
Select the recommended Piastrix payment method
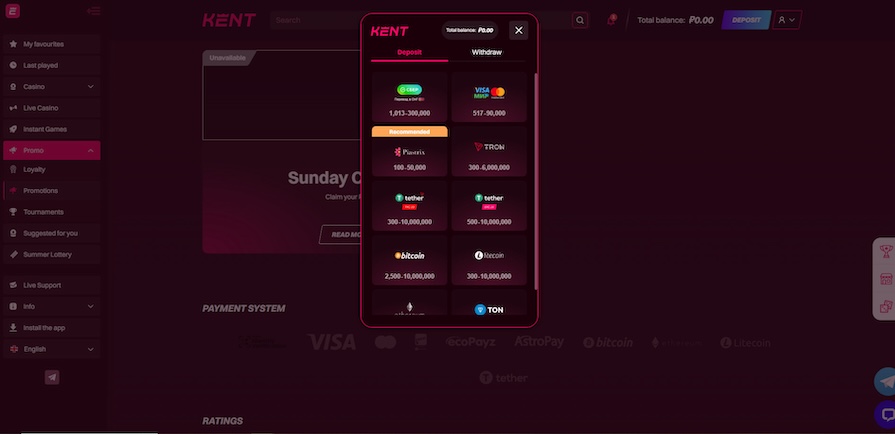click(409, 152)
